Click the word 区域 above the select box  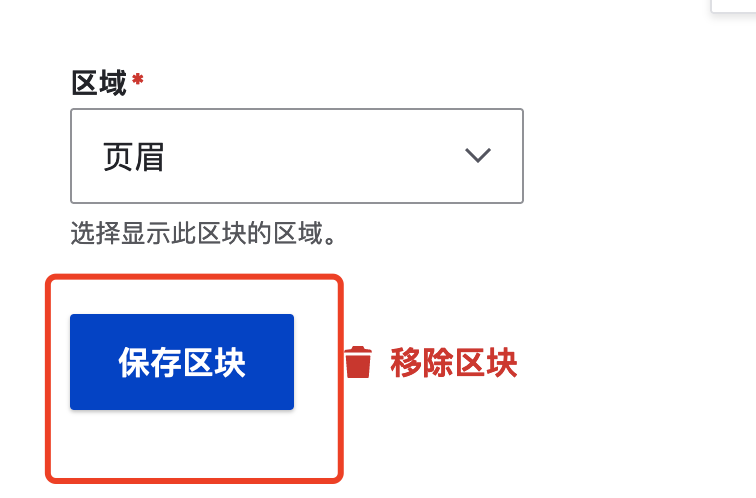click(99, 83)
